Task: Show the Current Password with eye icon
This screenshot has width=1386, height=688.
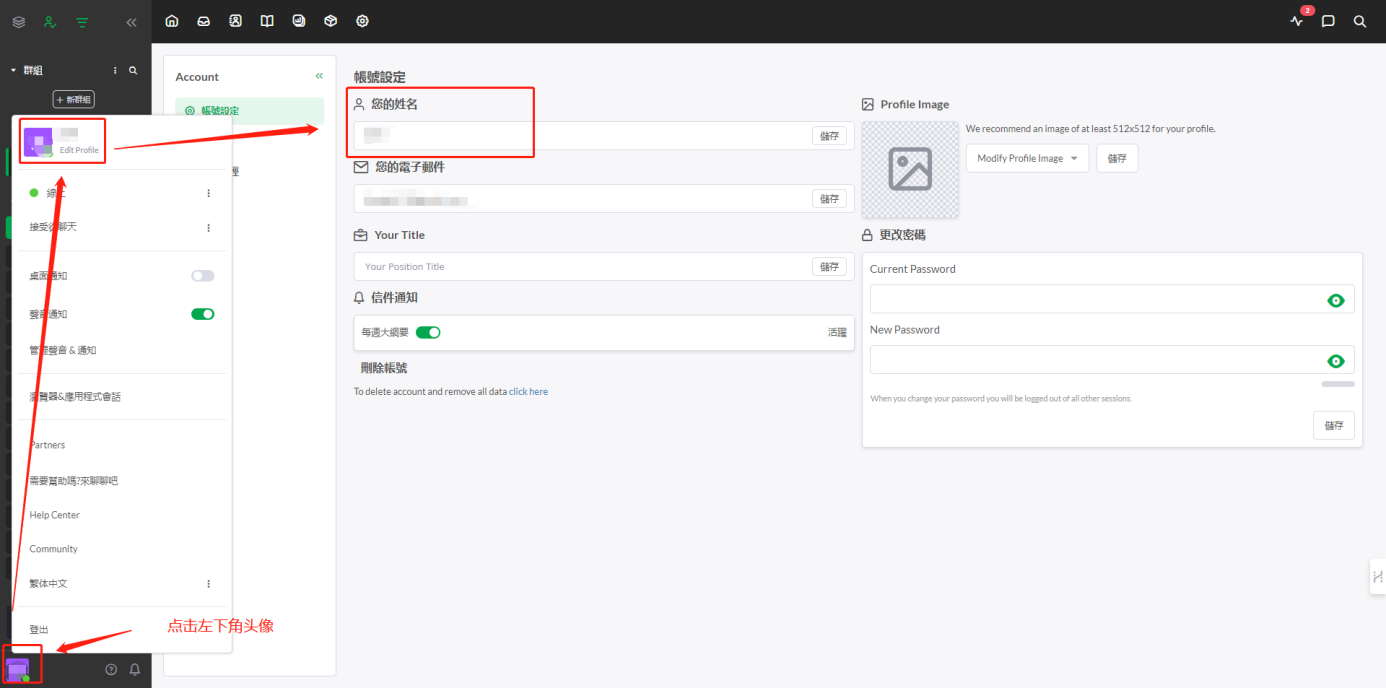Action: (1335, 301)
